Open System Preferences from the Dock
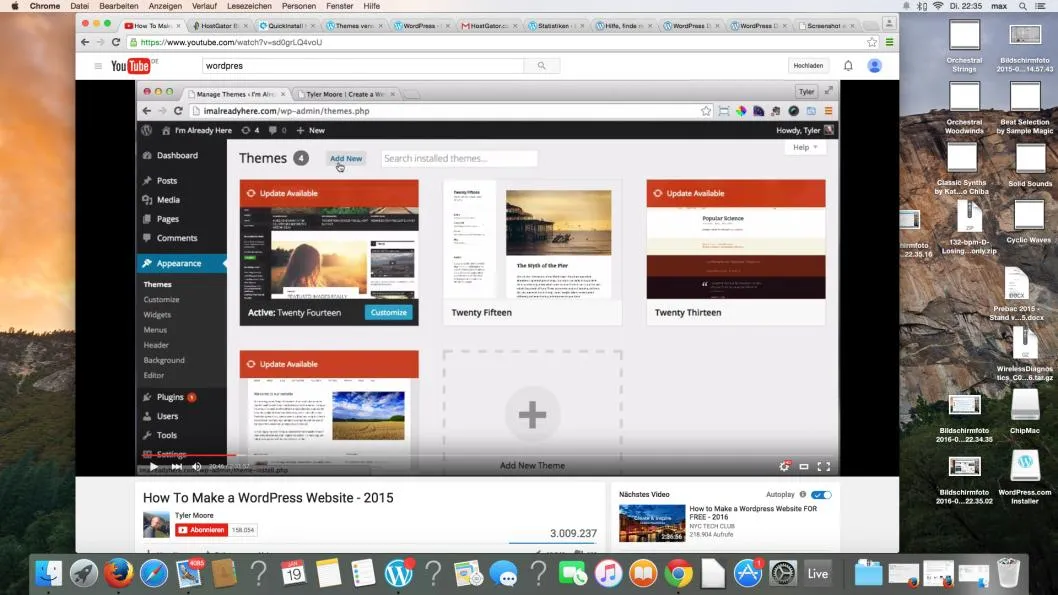 pyautogui.click(x=783, y=574)
